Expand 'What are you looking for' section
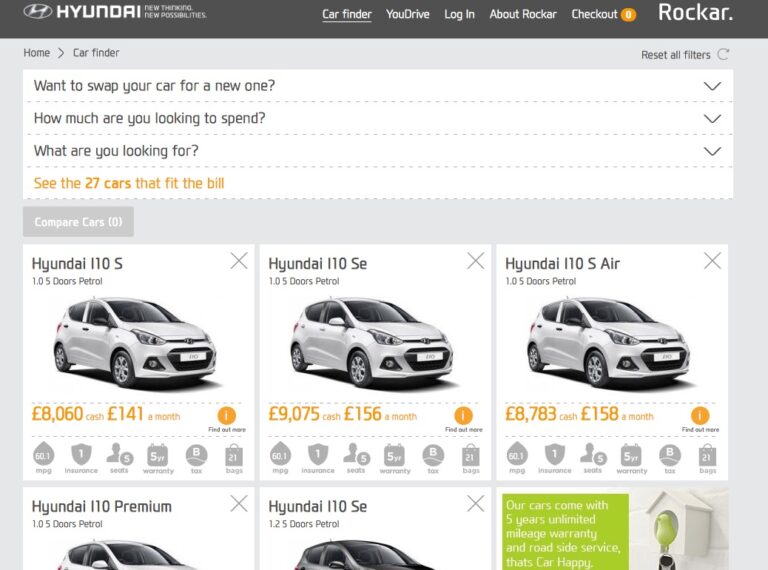This screenshot has height=570, width=768. pyautogui.click(x=378, y=151)
